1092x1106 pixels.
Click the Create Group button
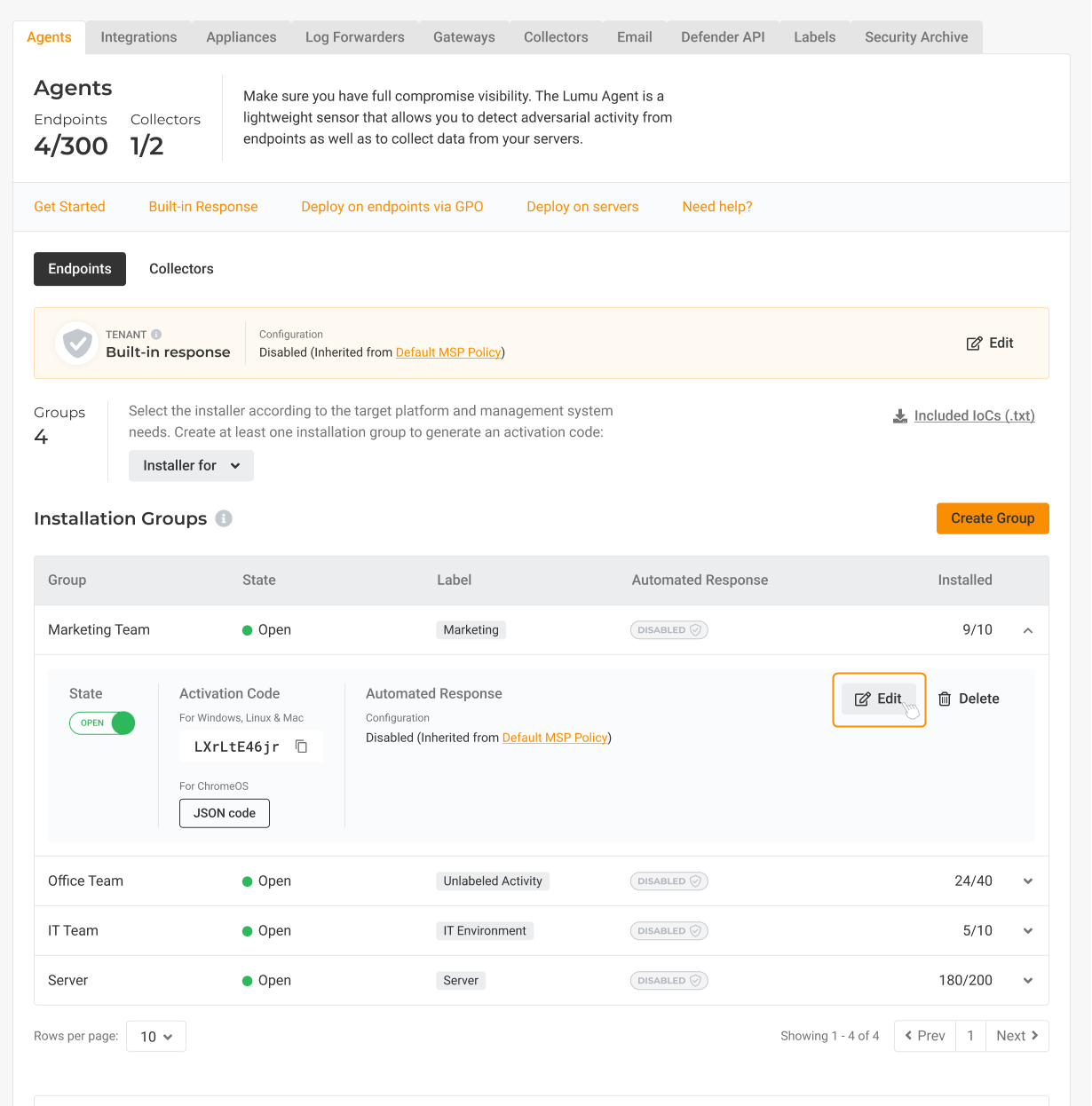[993, 518]
